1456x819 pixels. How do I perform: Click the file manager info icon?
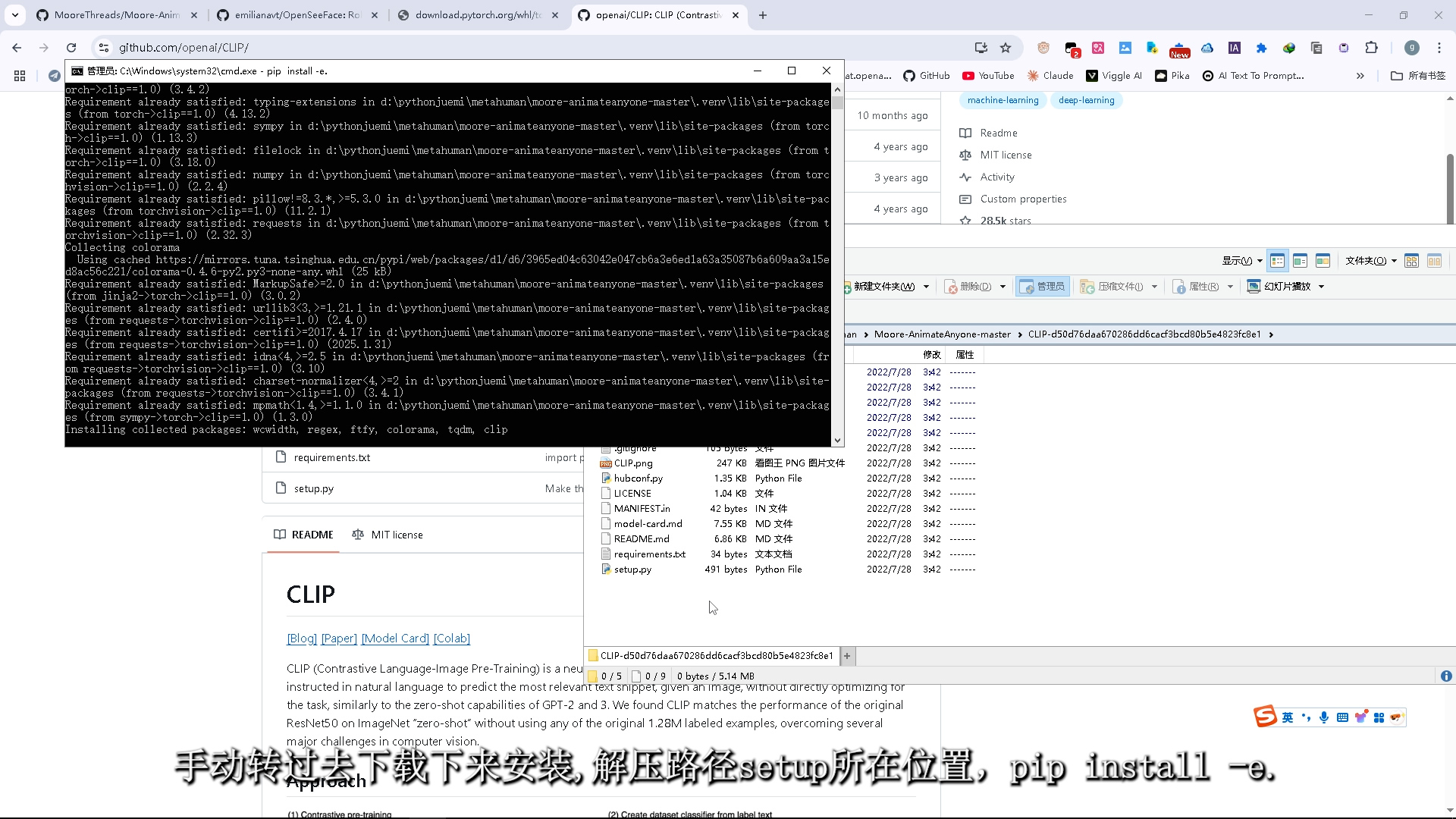[1446, 676]
